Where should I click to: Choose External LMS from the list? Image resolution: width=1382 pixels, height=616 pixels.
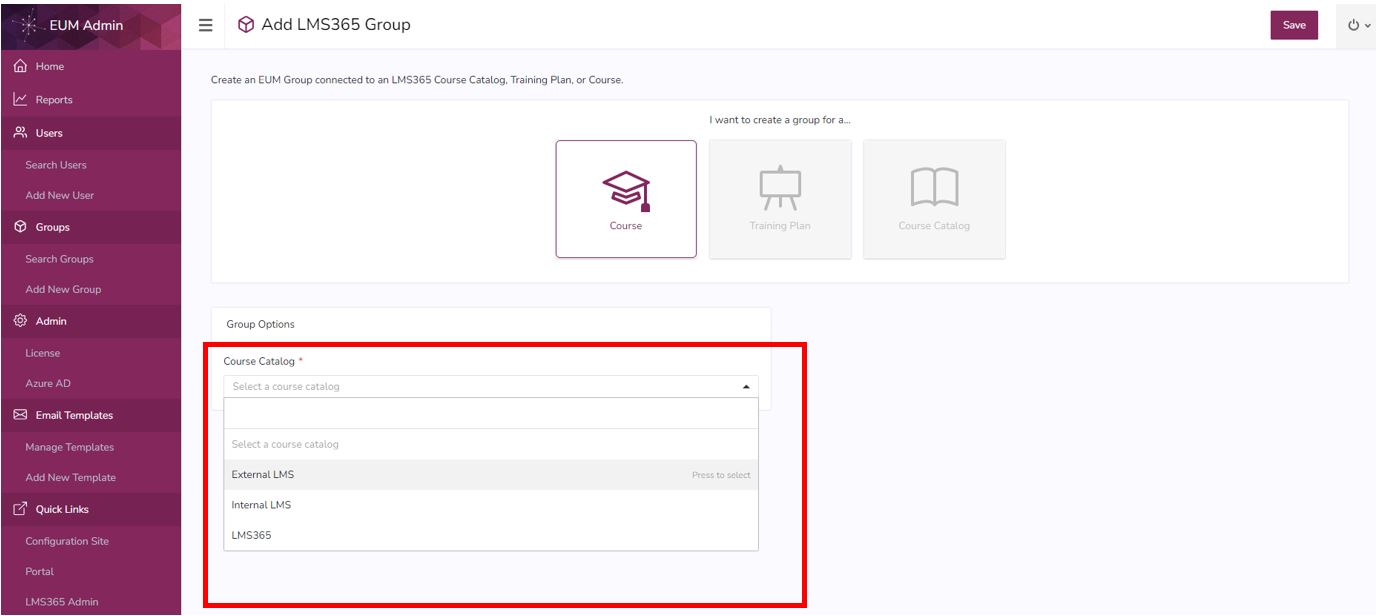pyautogui.click(x=491, y=475)
